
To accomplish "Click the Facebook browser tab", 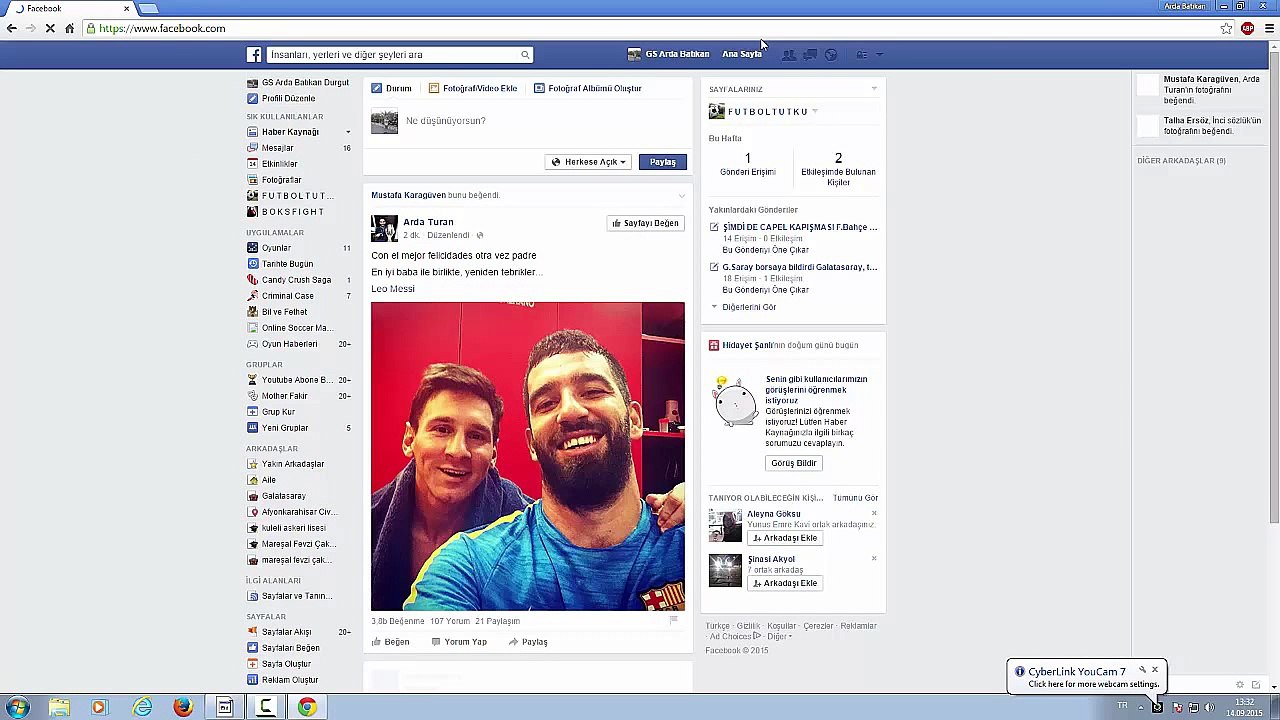I will [x=71, y=8].
